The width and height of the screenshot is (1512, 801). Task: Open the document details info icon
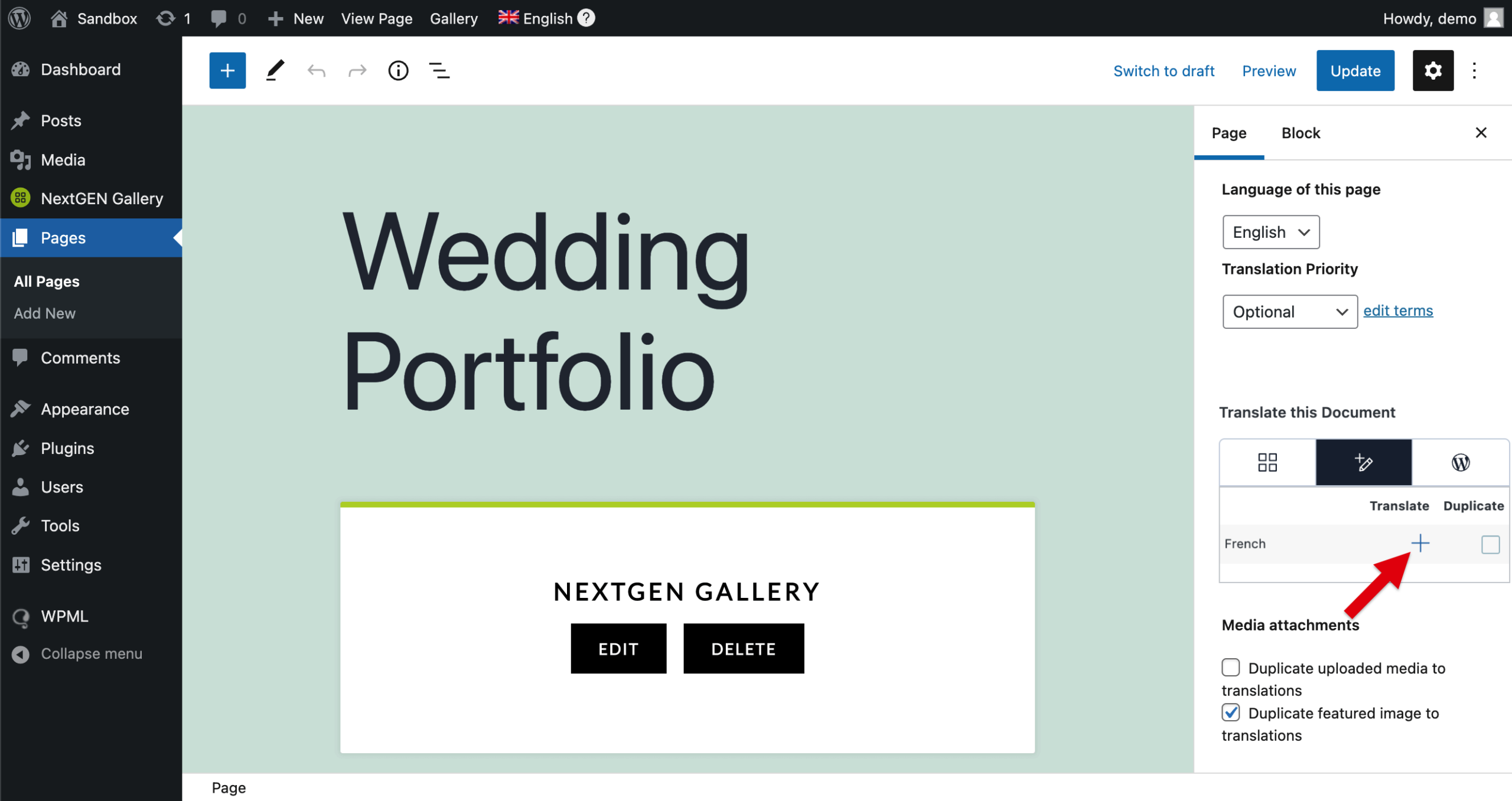coord(398,71)
